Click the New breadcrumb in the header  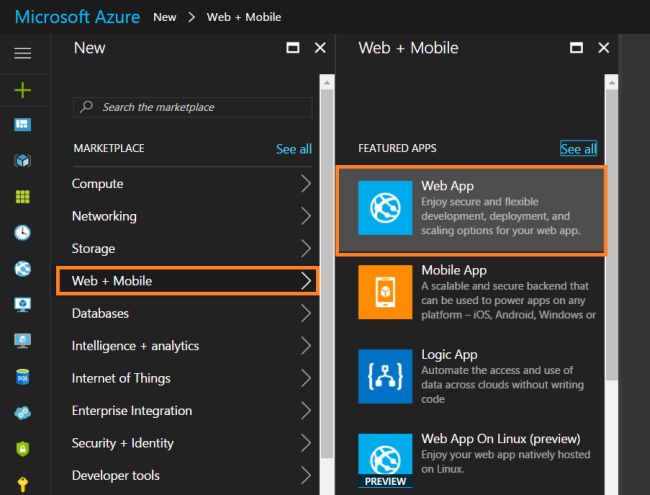[x=165, y=17]
